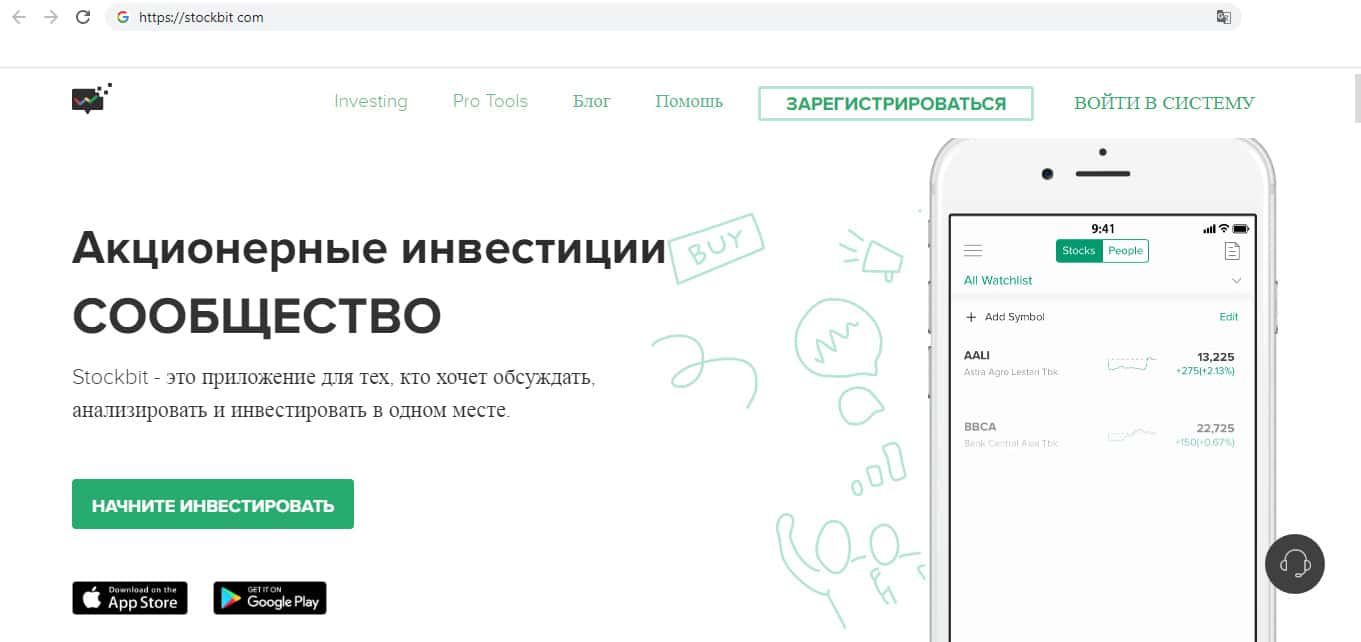Click the document icon in phone mockup
Image resolution: width=1361 pixels, height=642 pixels.
point(1232,251)
